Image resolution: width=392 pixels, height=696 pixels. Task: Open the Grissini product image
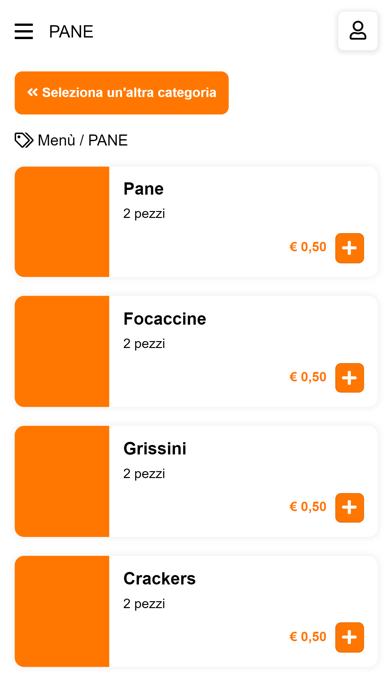(x=62, y=482)
